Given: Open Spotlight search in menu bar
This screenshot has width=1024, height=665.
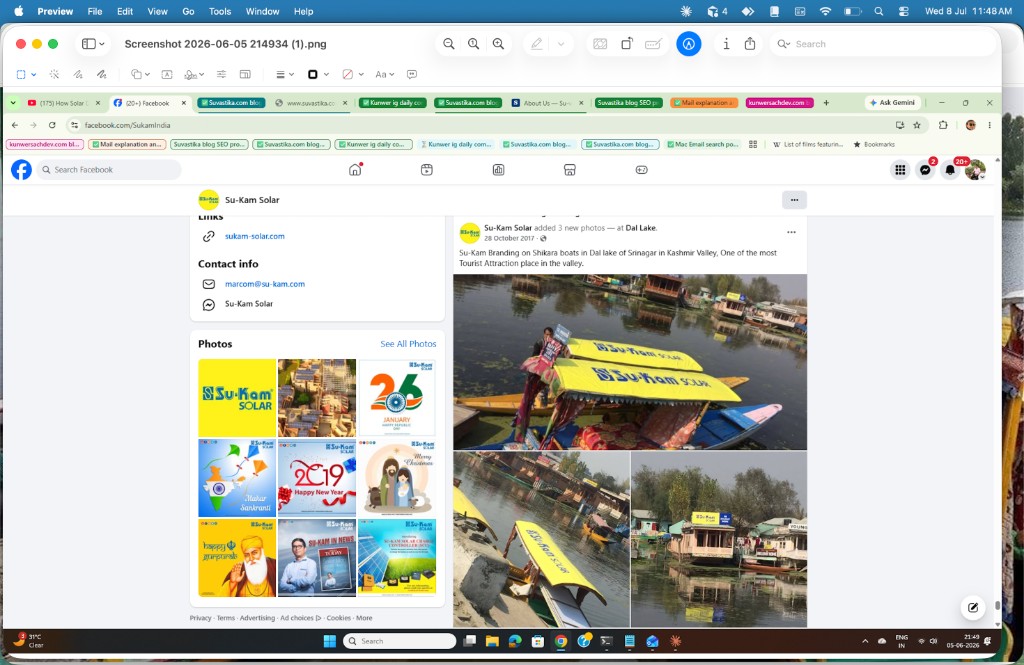Looking at the screenshot, I should [879, 11].
